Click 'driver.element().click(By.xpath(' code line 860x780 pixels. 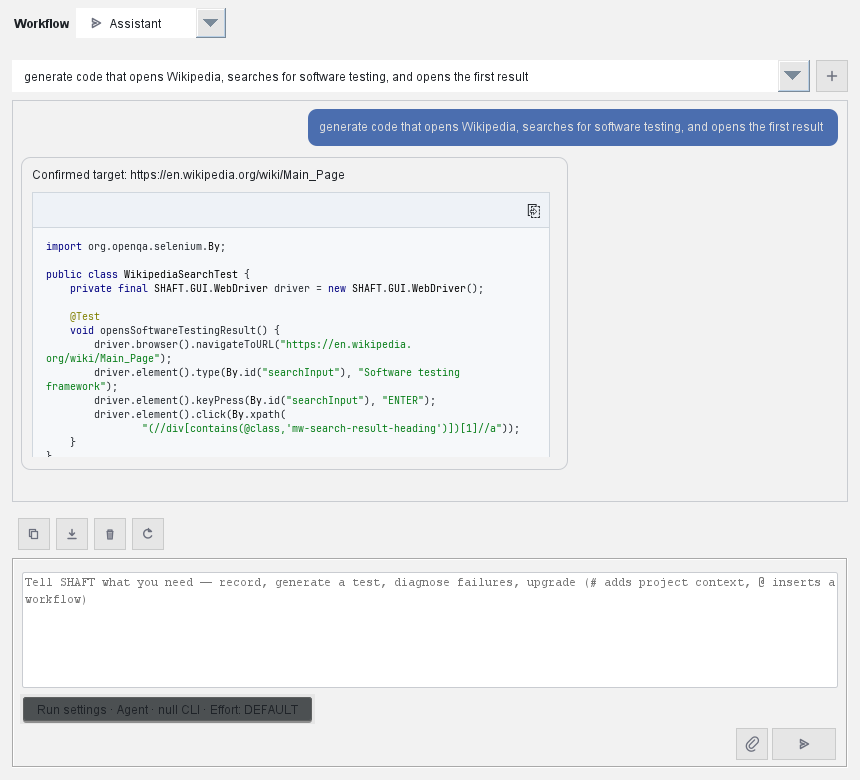click(x=190, y=414)
